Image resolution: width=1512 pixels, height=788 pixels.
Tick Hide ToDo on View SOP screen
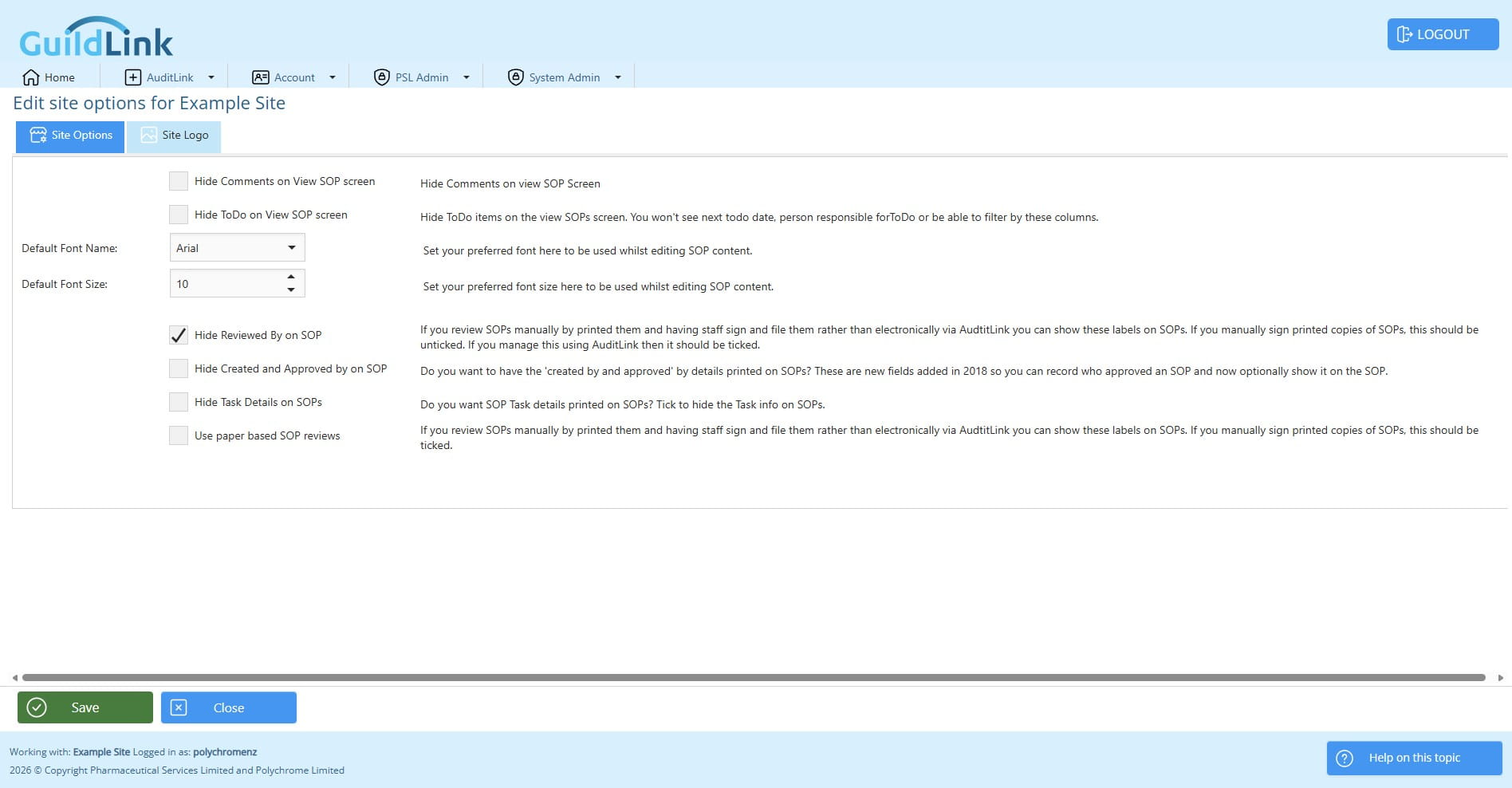click(x=179, y=215)
